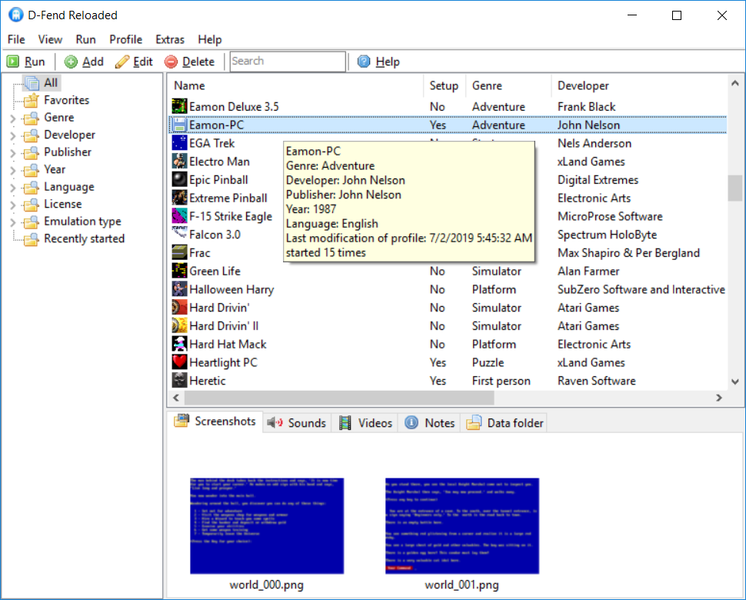Click the Hard Hat Mack icon
The height and width of the screenshot is (600, 746).
pyautogui.click(x=179, y=344)
